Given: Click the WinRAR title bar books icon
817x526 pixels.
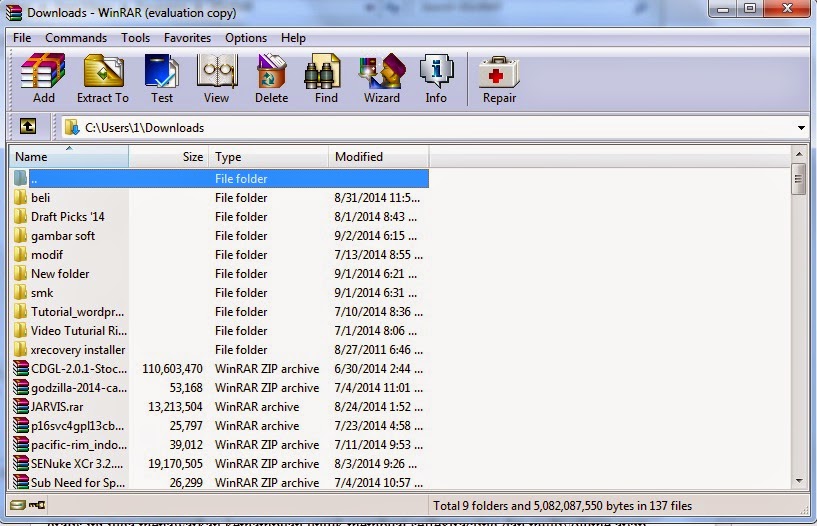Looking at the screenshot, I should coord(14,12).
